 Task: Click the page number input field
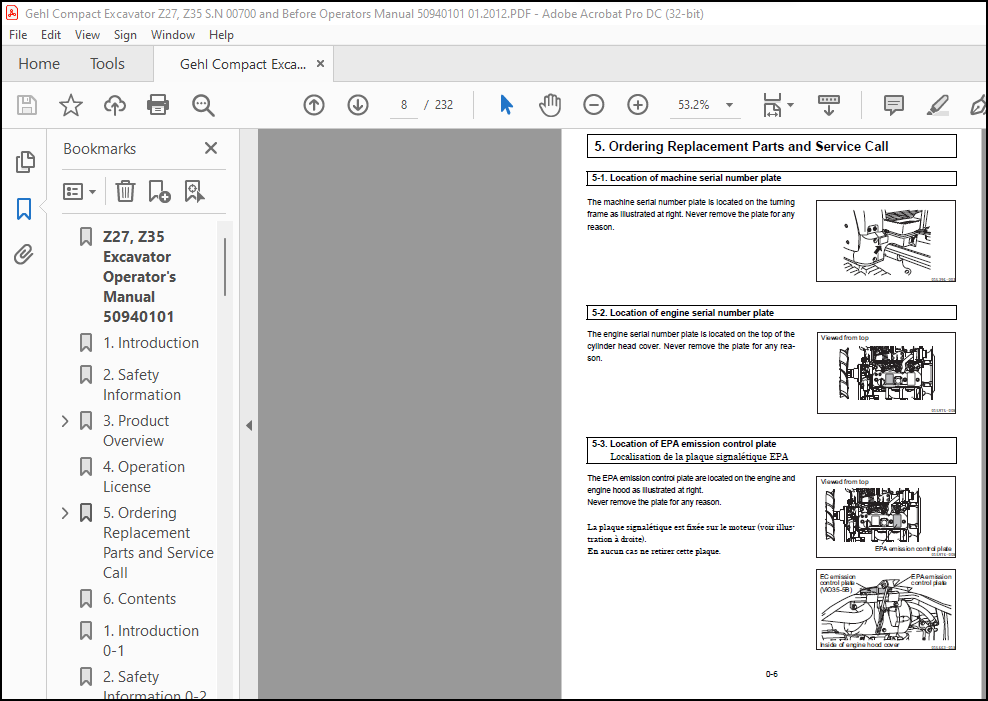(403, 105)
